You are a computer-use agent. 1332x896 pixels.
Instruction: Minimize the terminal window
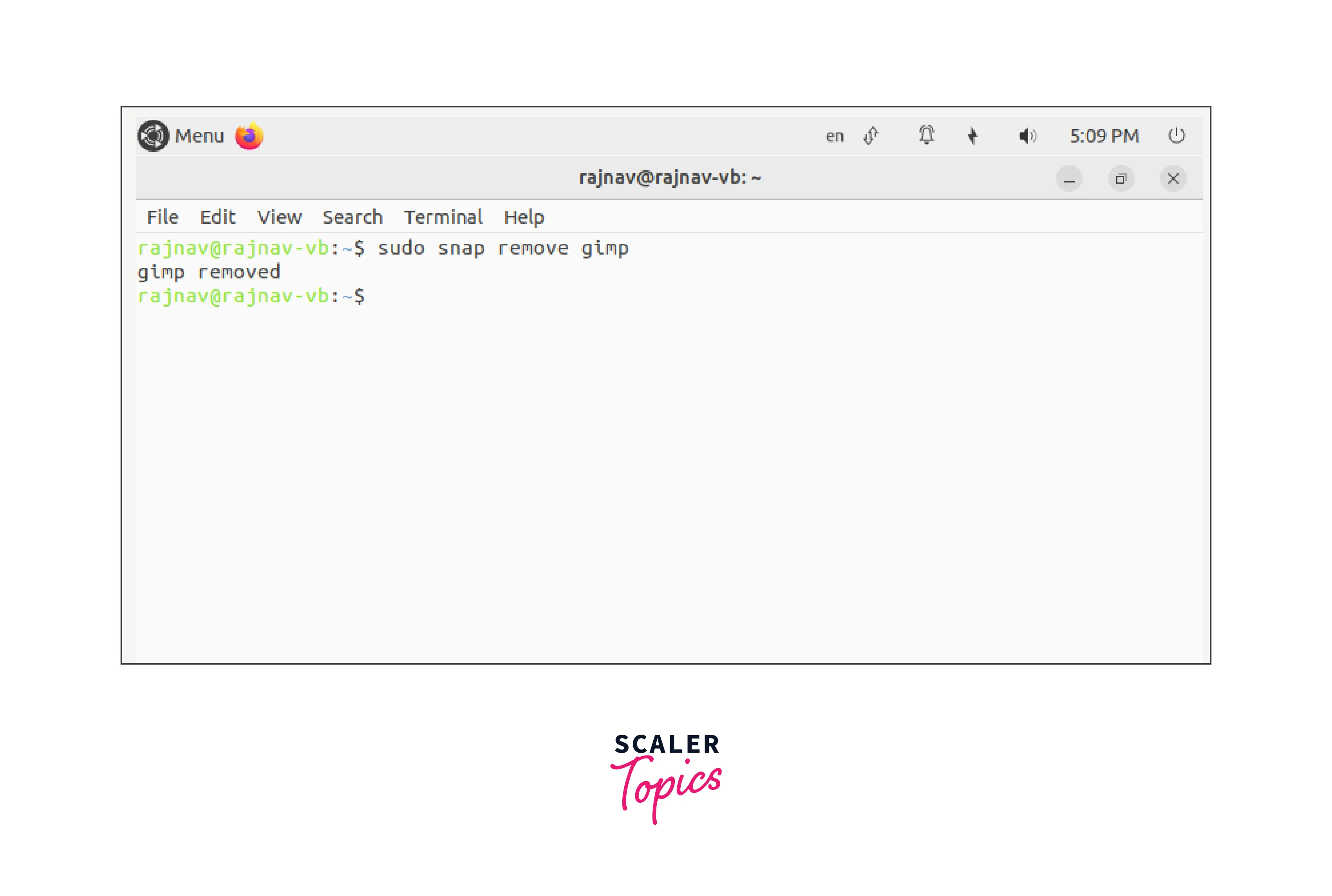pyautogui.click(x=1068, y=179)
